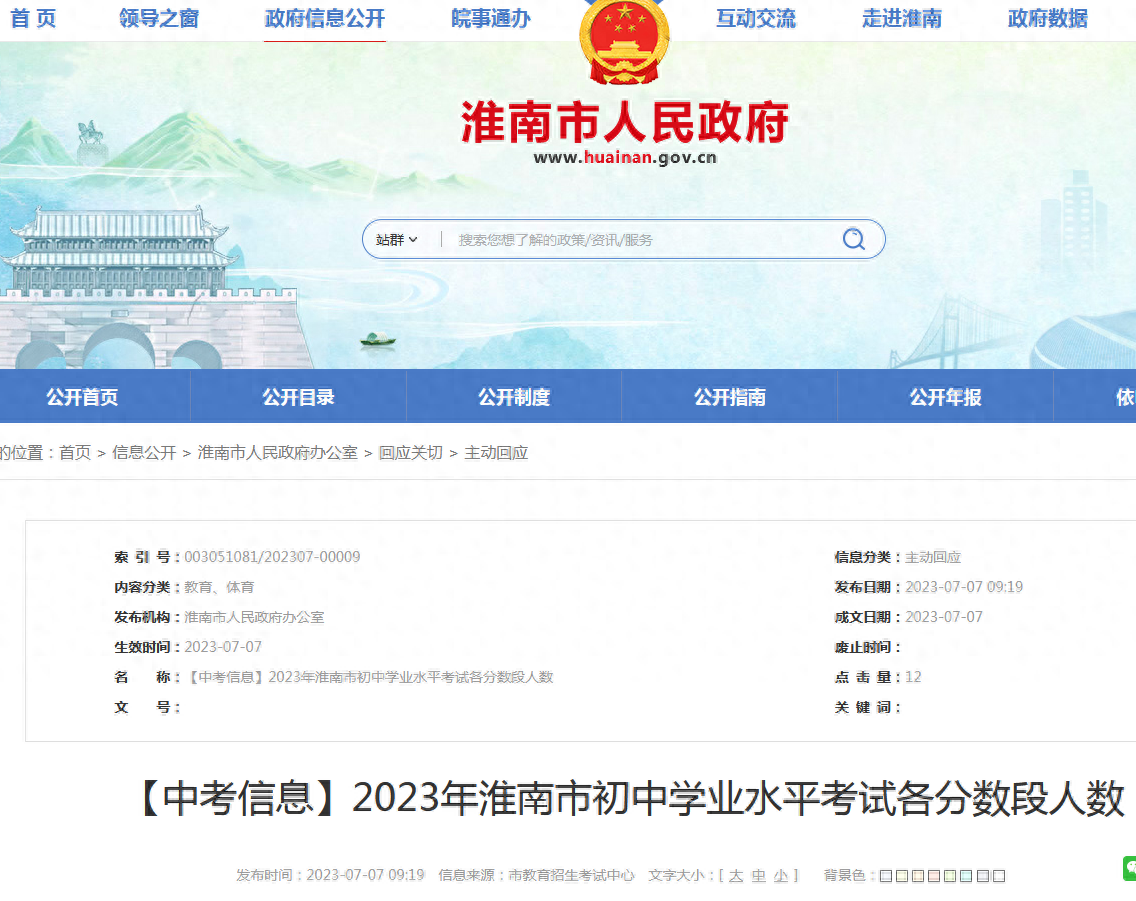The image size is (1136, 901).
Task: Open 互动交流 in the top menu
Action: pos(756,18)
